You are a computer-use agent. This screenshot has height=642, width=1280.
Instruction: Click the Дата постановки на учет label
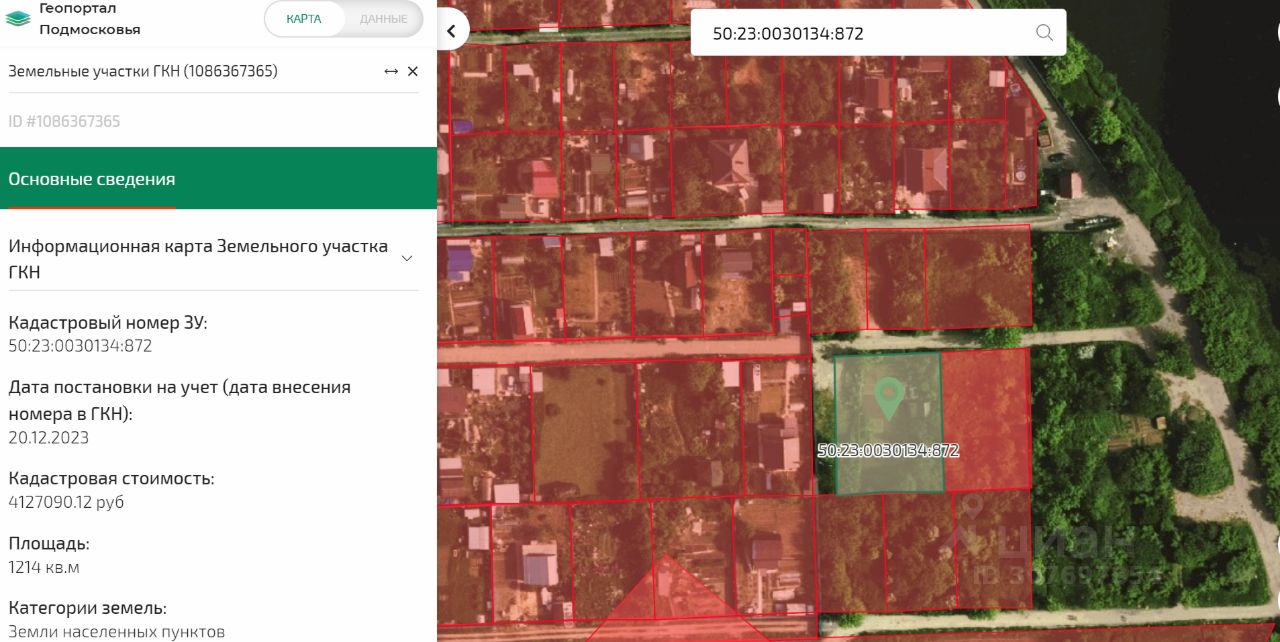[180, 400]
